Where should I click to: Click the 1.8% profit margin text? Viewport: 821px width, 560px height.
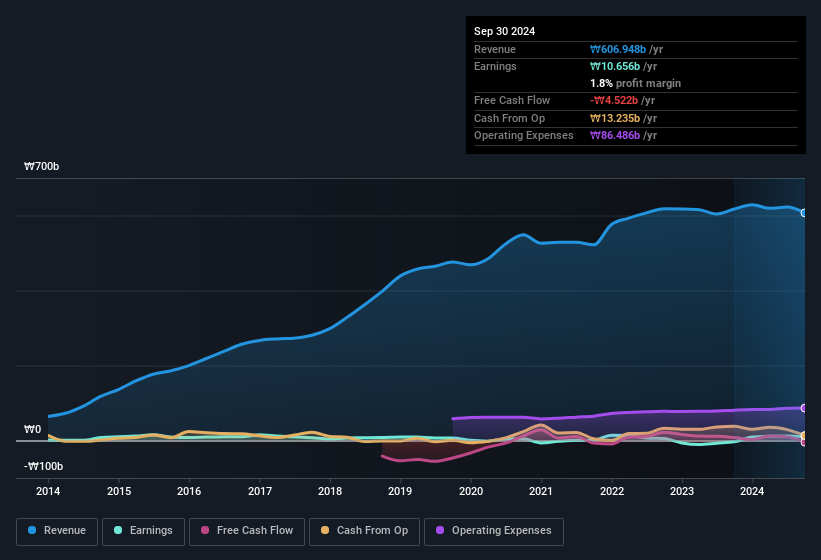635,83
